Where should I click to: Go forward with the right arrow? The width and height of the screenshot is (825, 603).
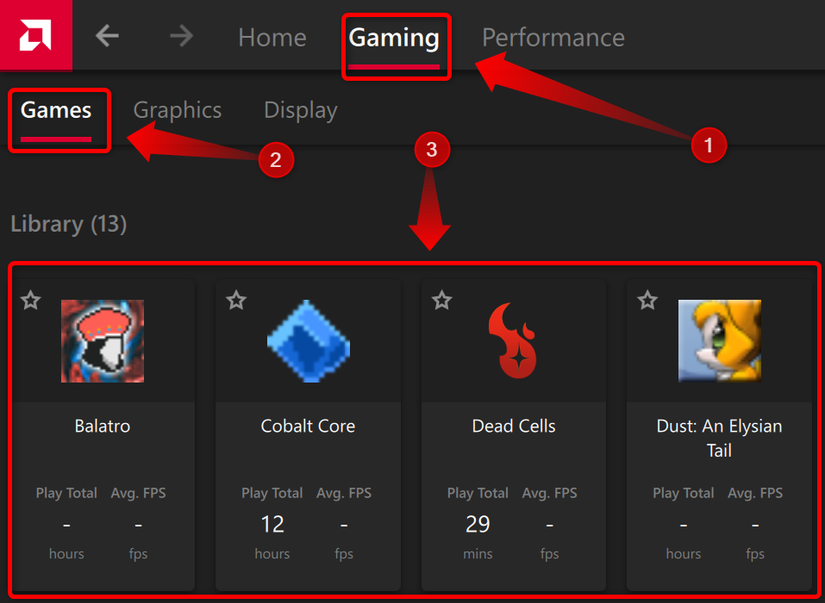(182, 36)
